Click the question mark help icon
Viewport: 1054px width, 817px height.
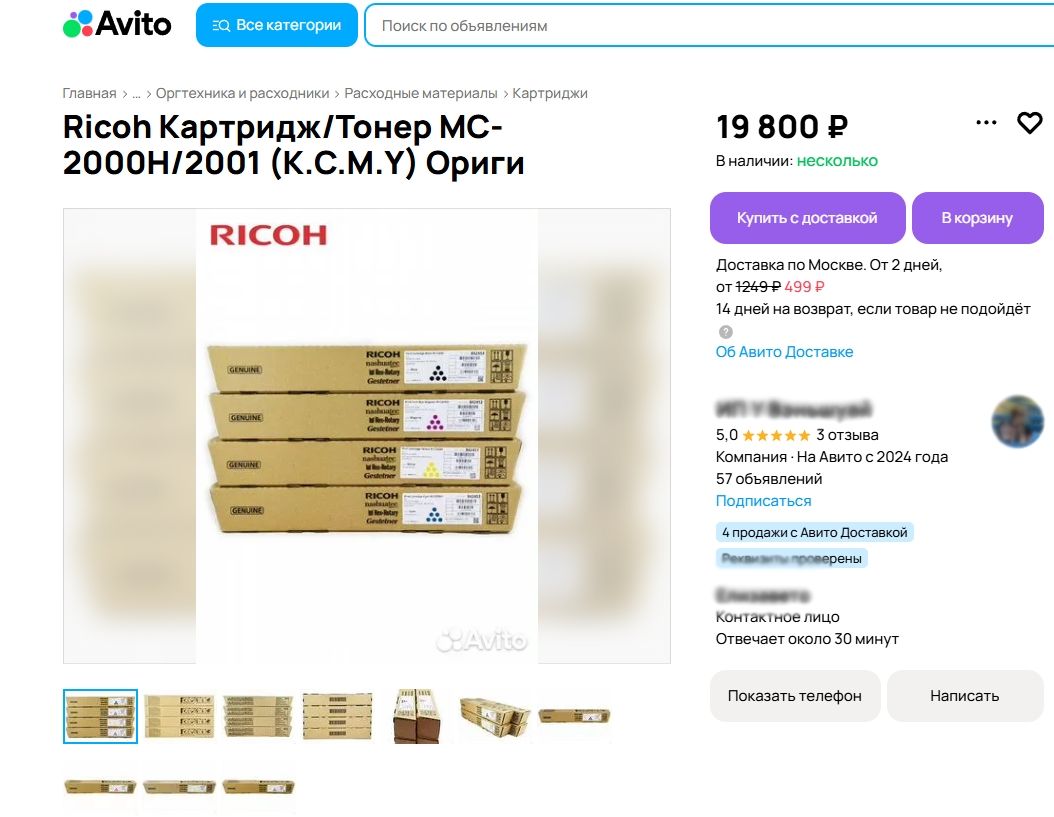[x=725, y=332]
